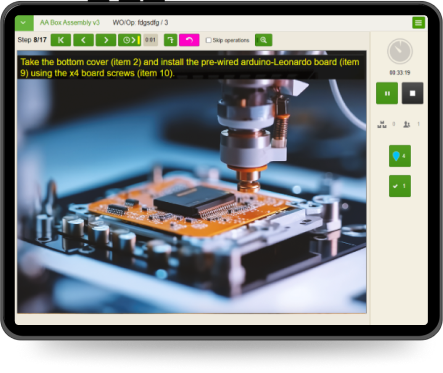The image size is (443, 373).
Task: Open the magnifier zoom button
Action: click(263, 40)
